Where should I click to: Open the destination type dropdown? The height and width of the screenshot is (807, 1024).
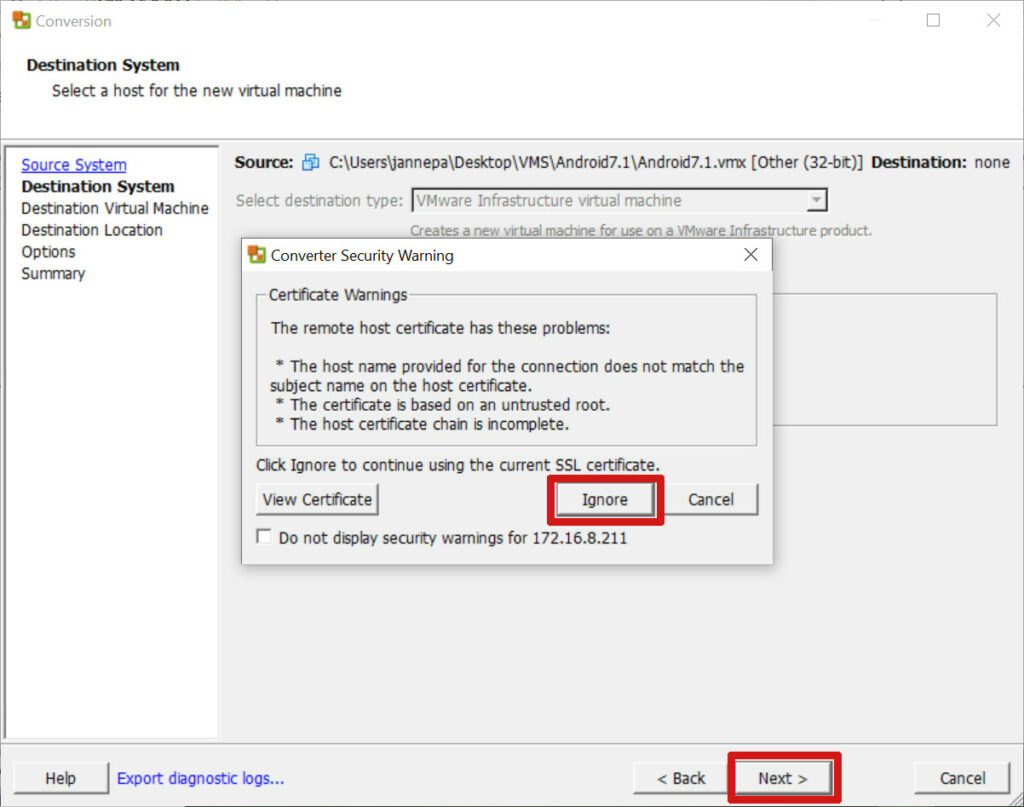click(x=619, y=200)
